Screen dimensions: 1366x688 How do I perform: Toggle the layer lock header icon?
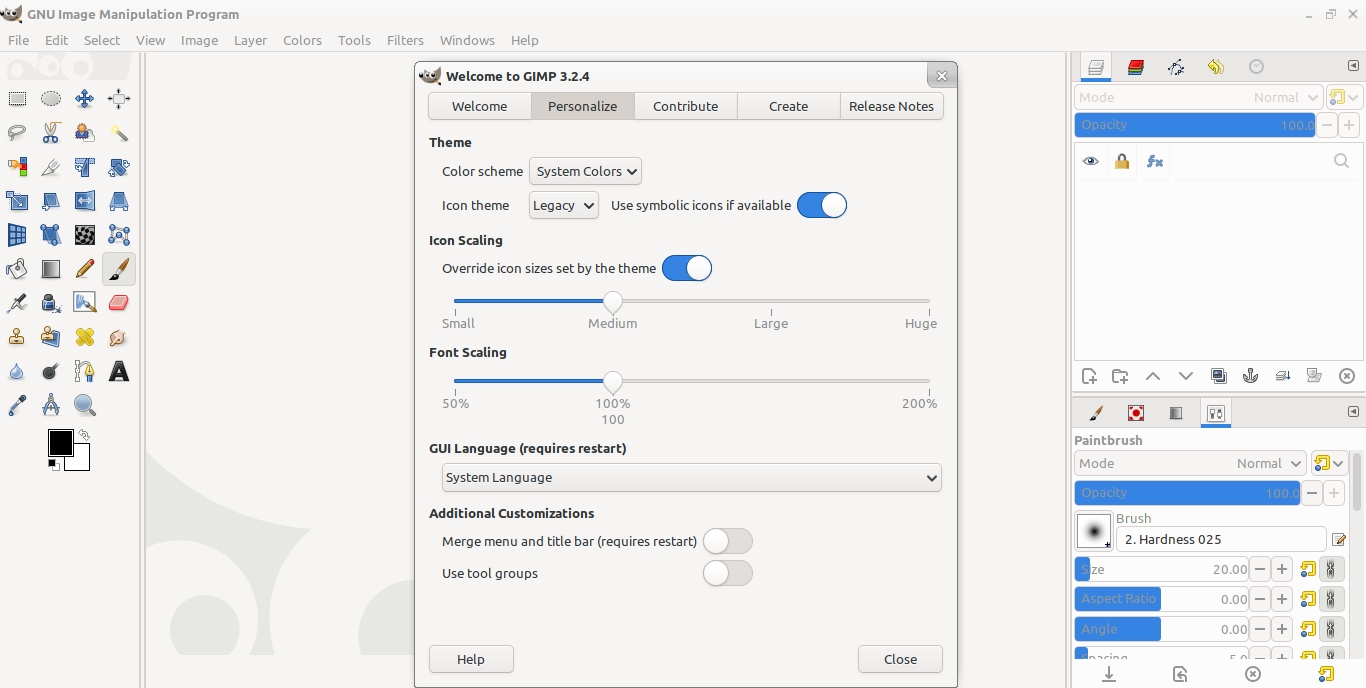pyautogui.click(x=1122, y=161)
